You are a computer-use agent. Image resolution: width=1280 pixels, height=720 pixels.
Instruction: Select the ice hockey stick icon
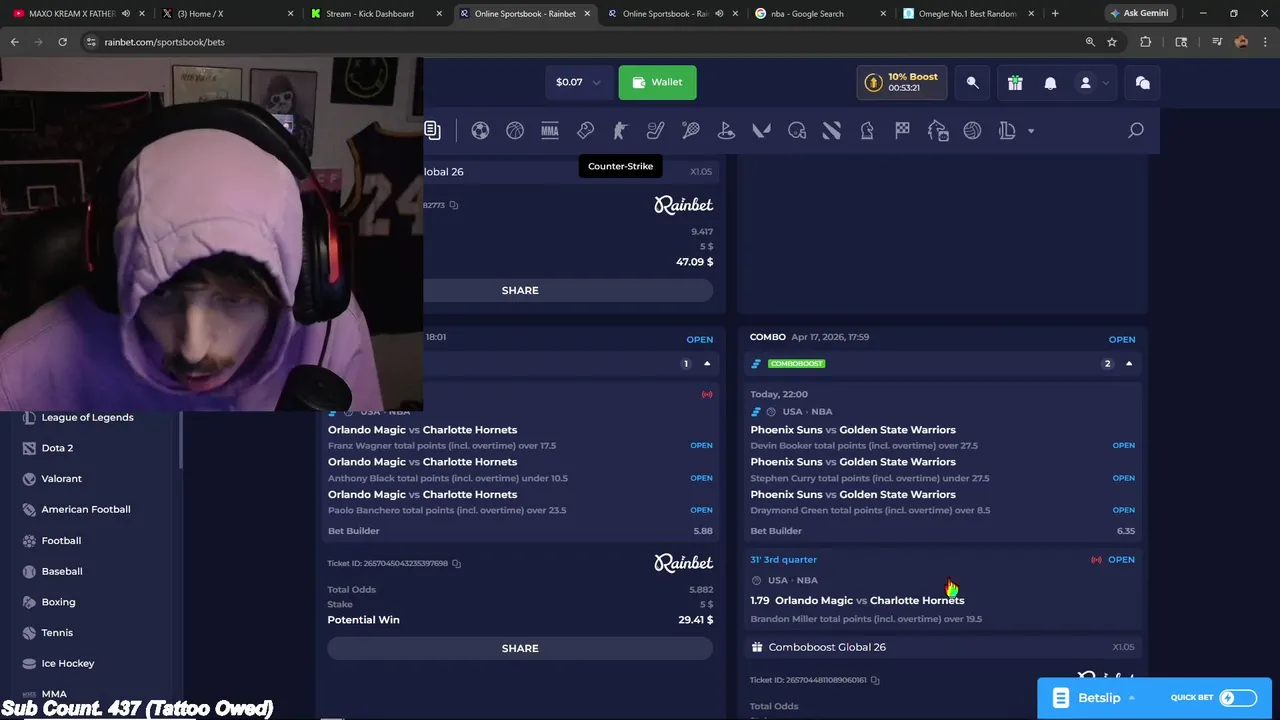pos(655,130)
